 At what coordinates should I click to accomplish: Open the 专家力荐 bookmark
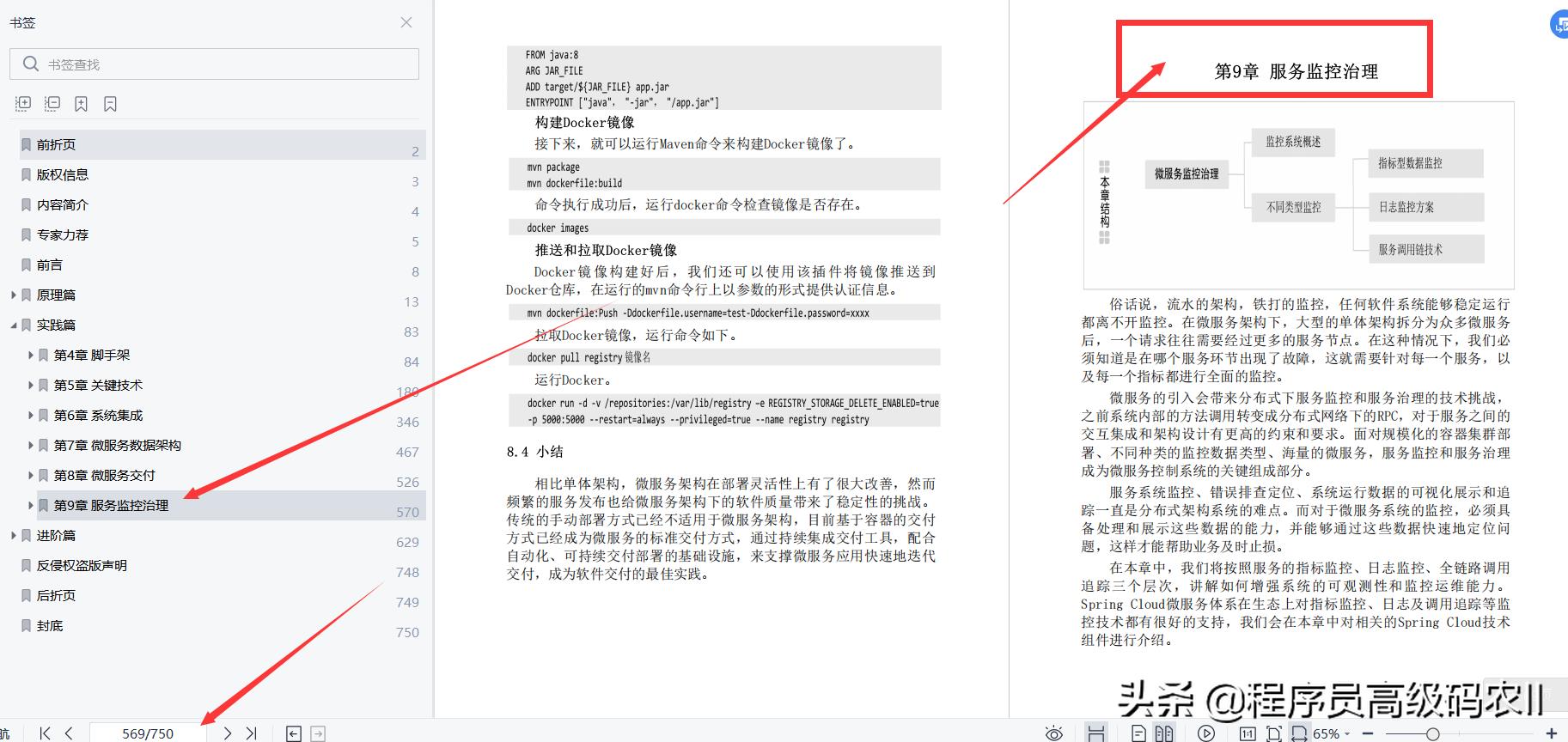[63, 234]
